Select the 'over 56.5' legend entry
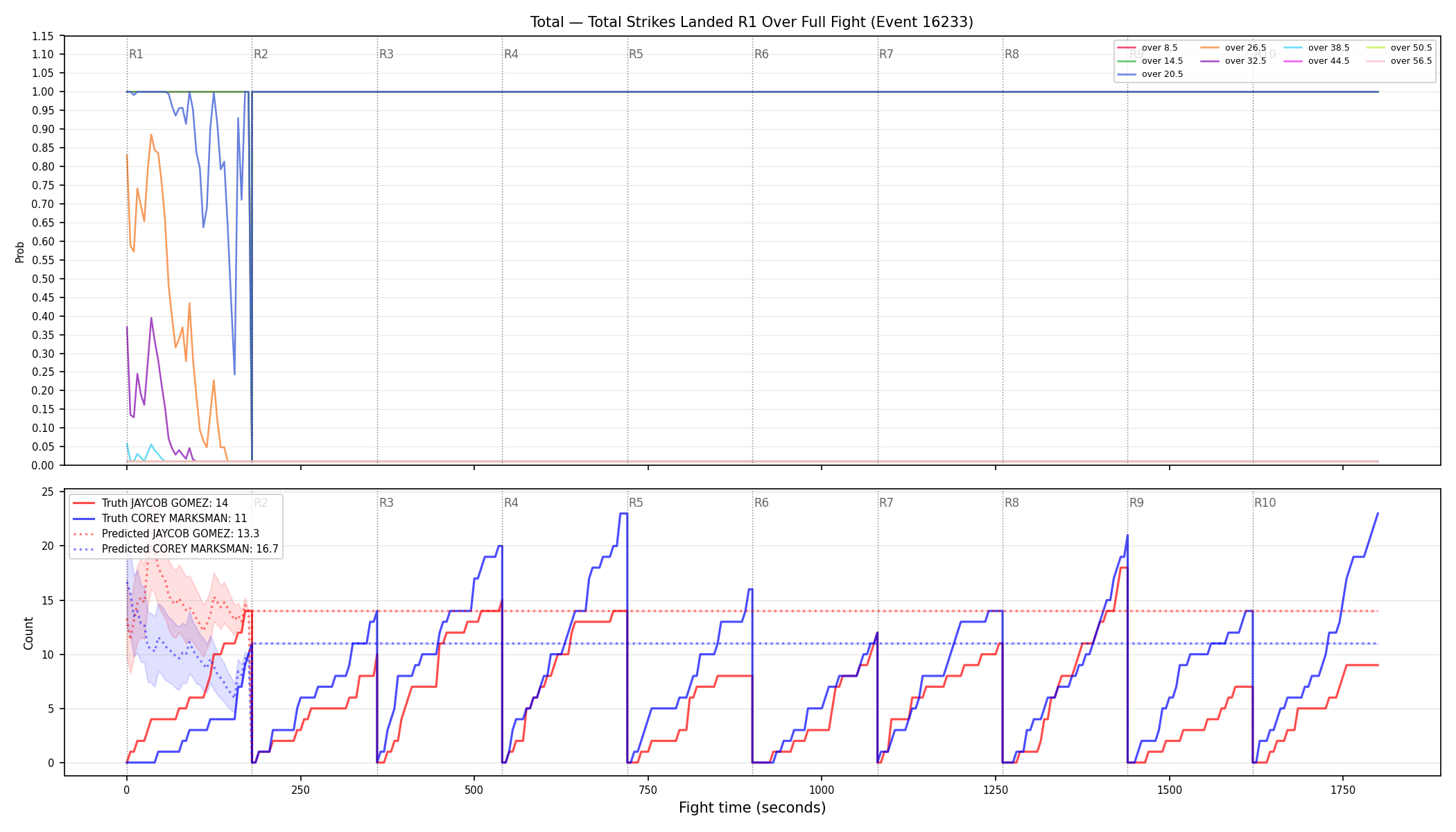This screenshot has height=832, width=1456. (1399, 61)
